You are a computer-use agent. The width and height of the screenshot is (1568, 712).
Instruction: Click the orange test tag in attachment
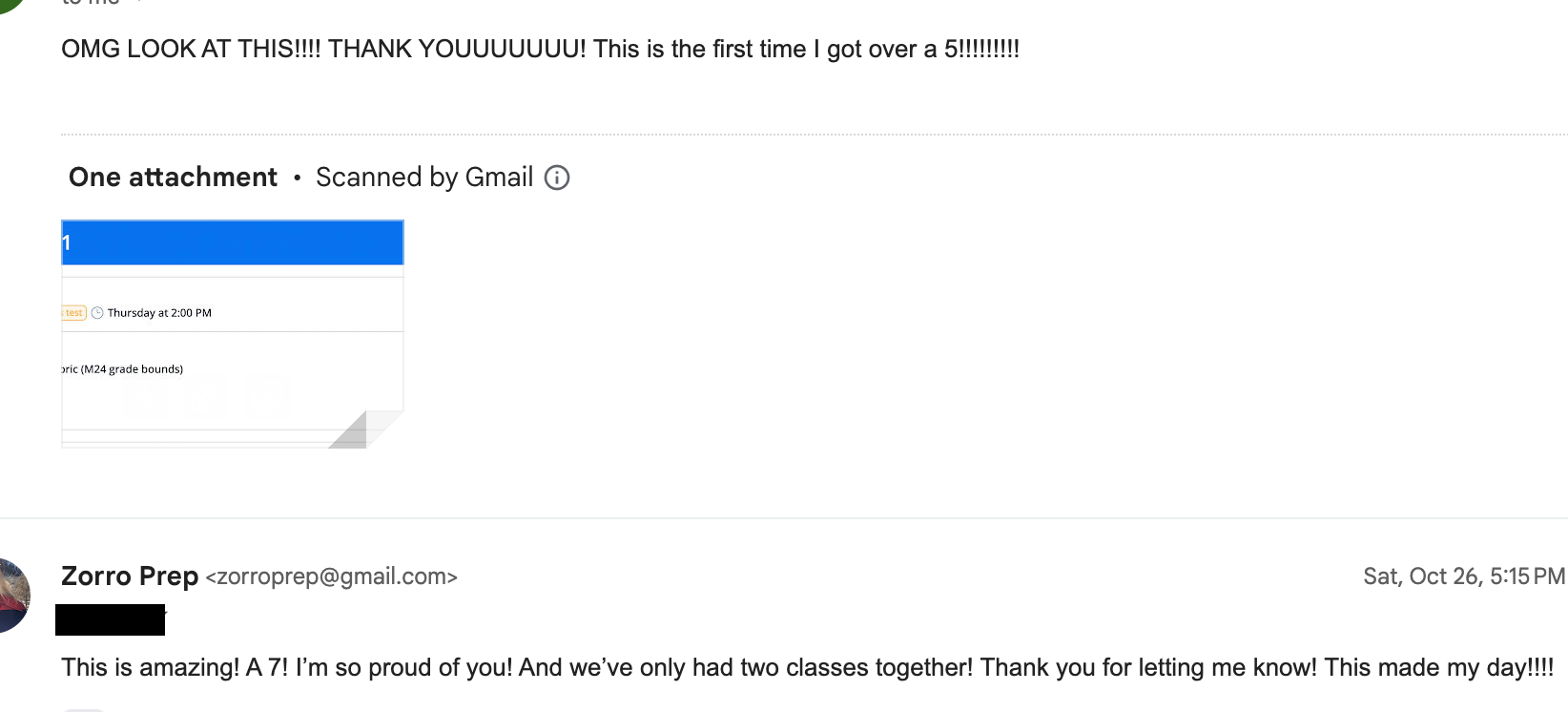coord(73,313)
